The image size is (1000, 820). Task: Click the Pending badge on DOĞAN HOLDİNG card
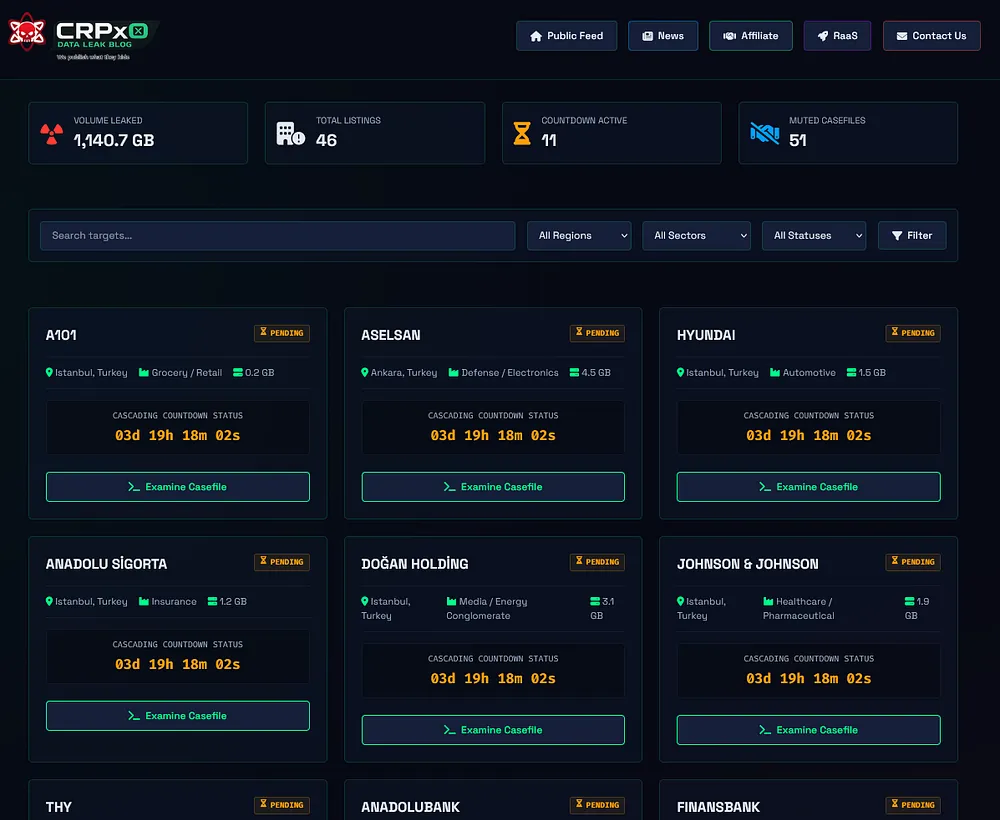tap(597, 562)
